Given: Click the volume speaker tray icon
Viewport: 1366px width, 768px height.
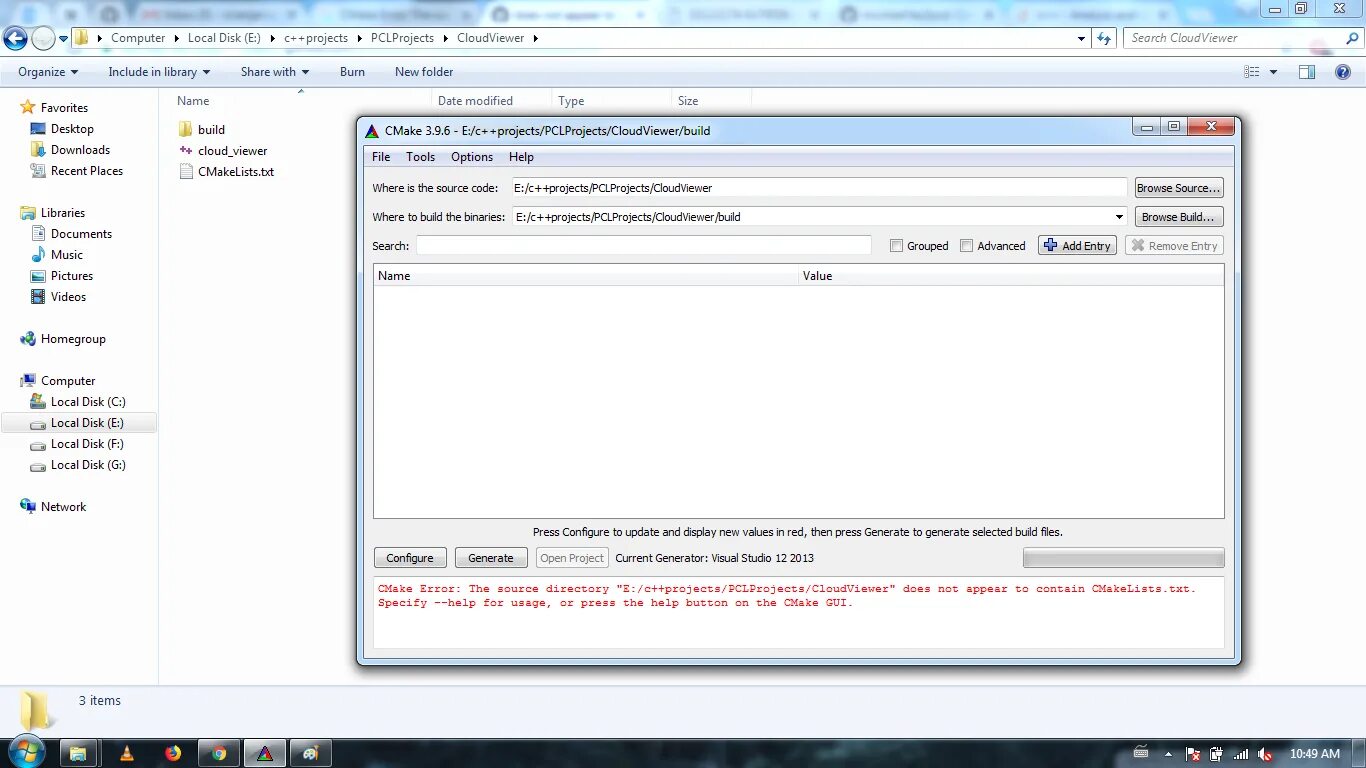Looking at the screenshot, I should click(1265, 754).
